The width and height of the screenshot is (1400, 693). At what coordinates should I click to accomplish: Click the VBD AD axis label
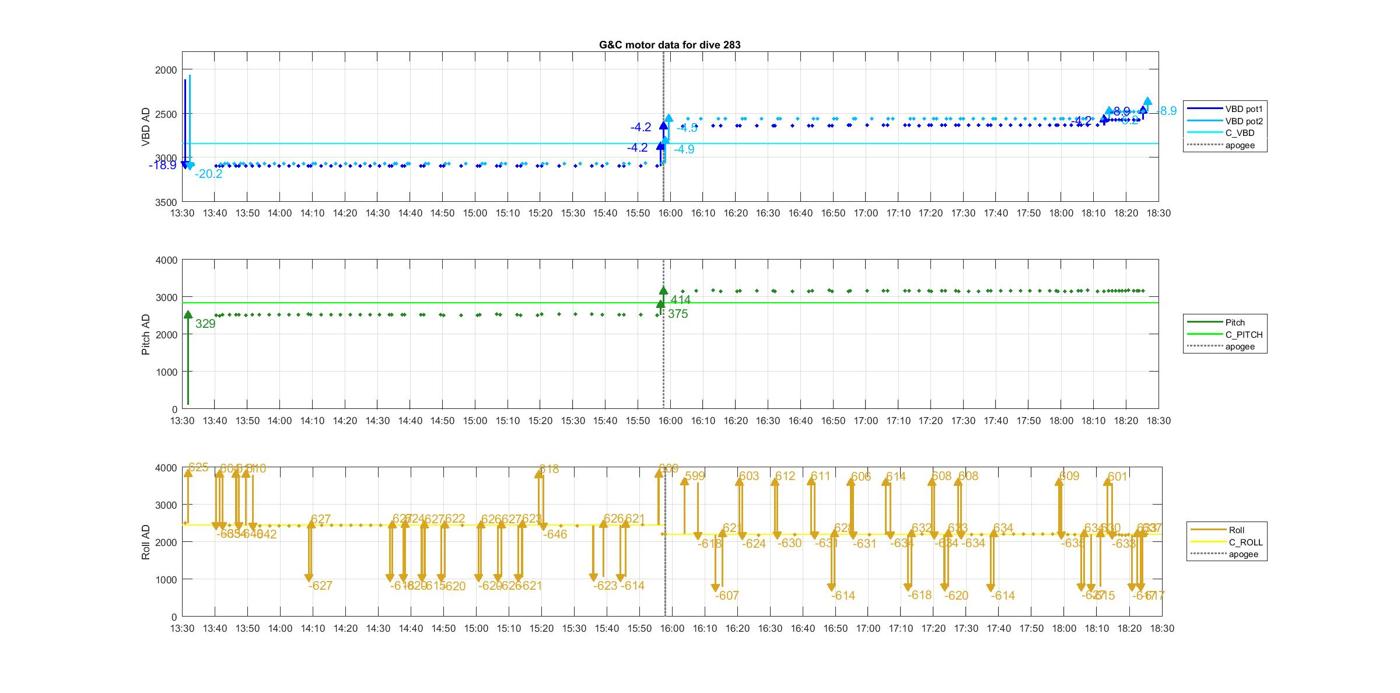coord(146,127)
